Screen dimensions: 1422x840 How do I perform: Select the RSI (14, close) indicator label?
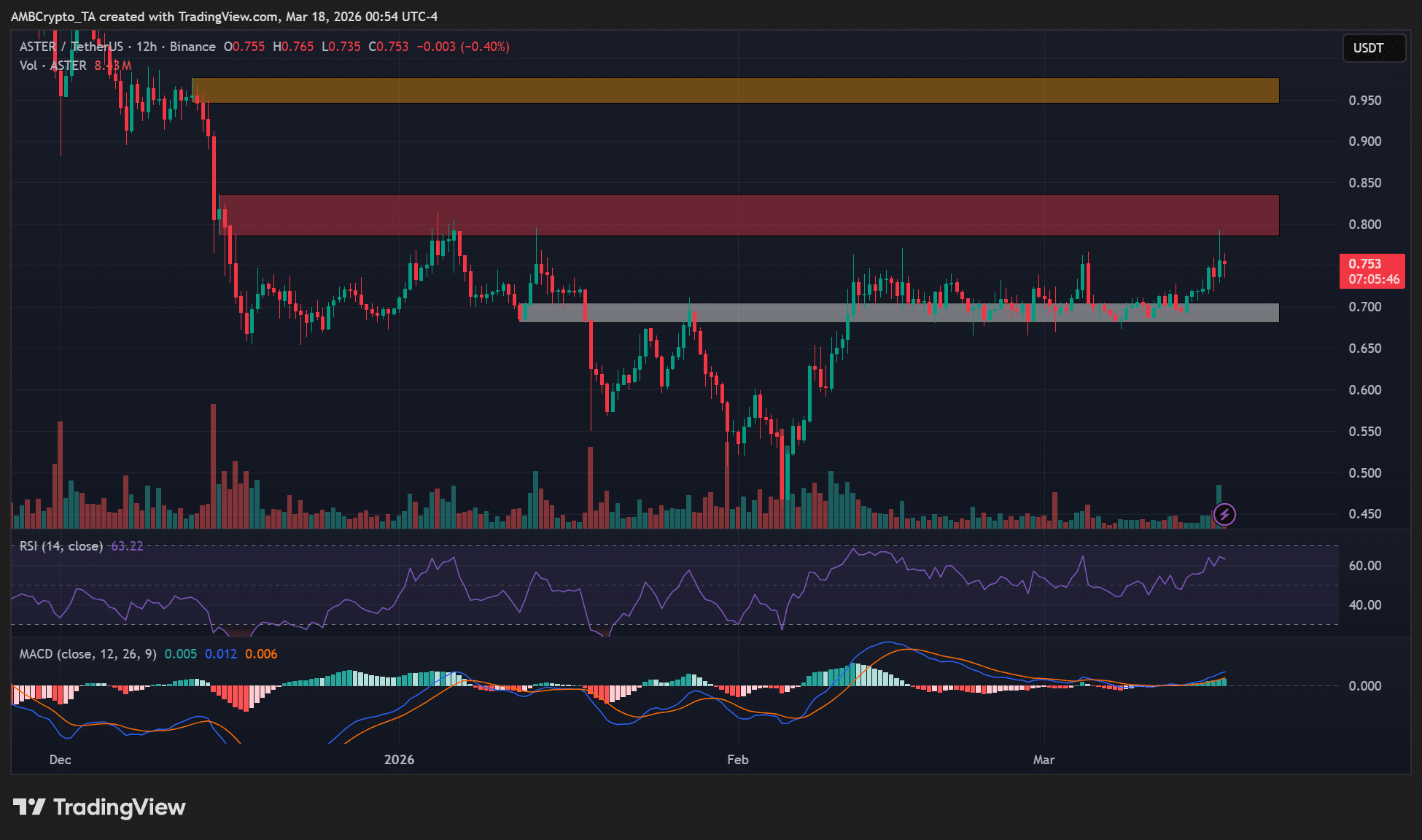[x=61, y=546]
